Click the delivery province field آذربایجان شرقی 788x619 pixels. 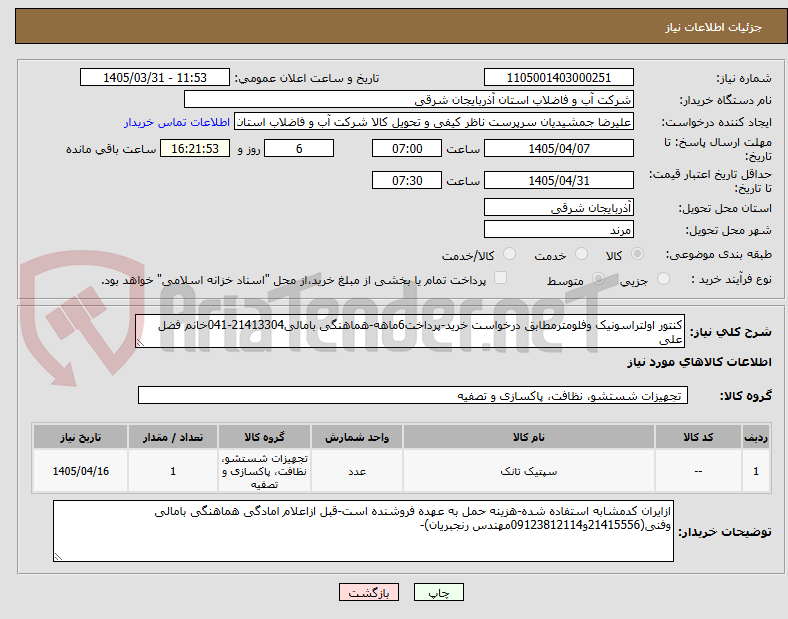(x=558, y=208)
